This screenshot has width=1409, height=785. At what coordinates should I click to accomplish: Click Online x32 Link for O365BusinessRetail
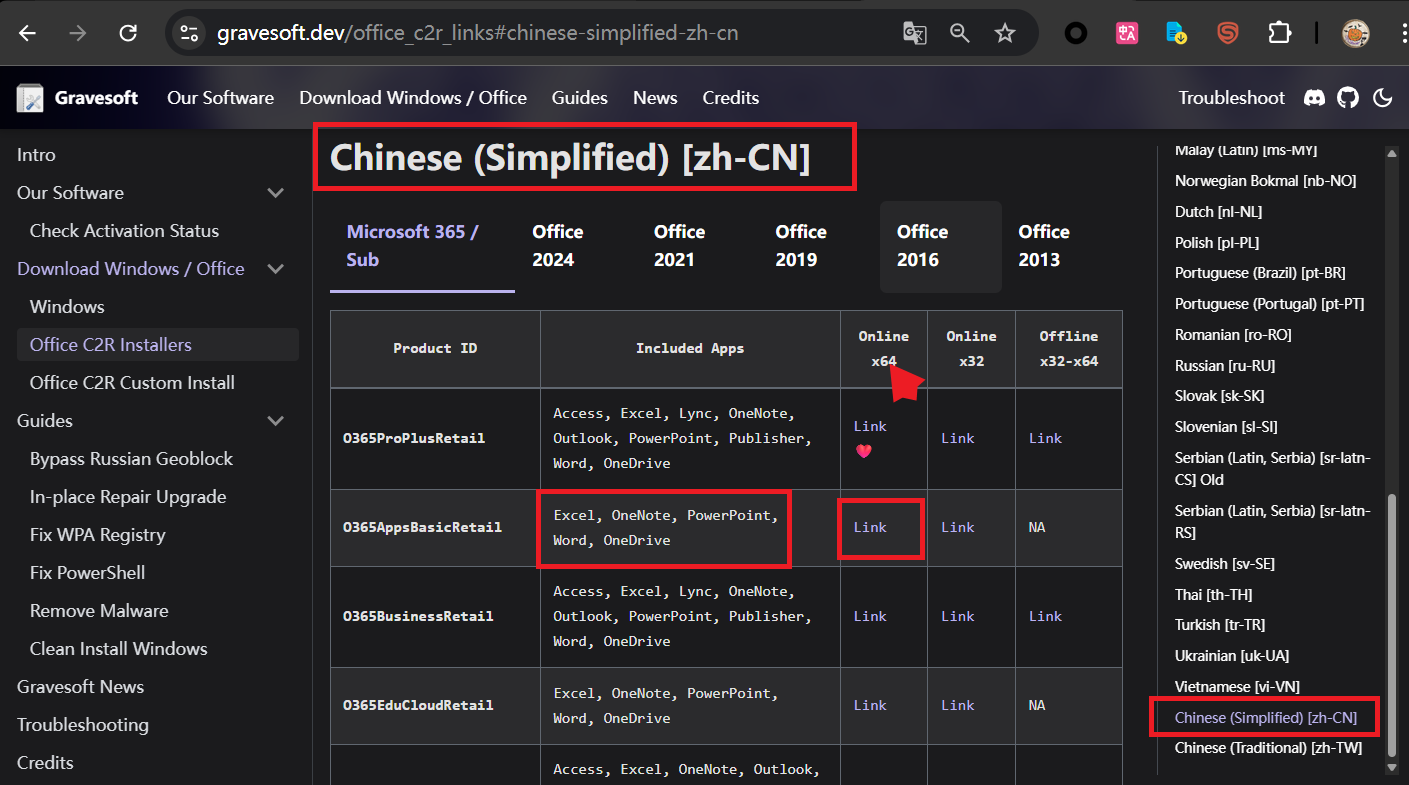pyautogui.click(x=957, y=616)
